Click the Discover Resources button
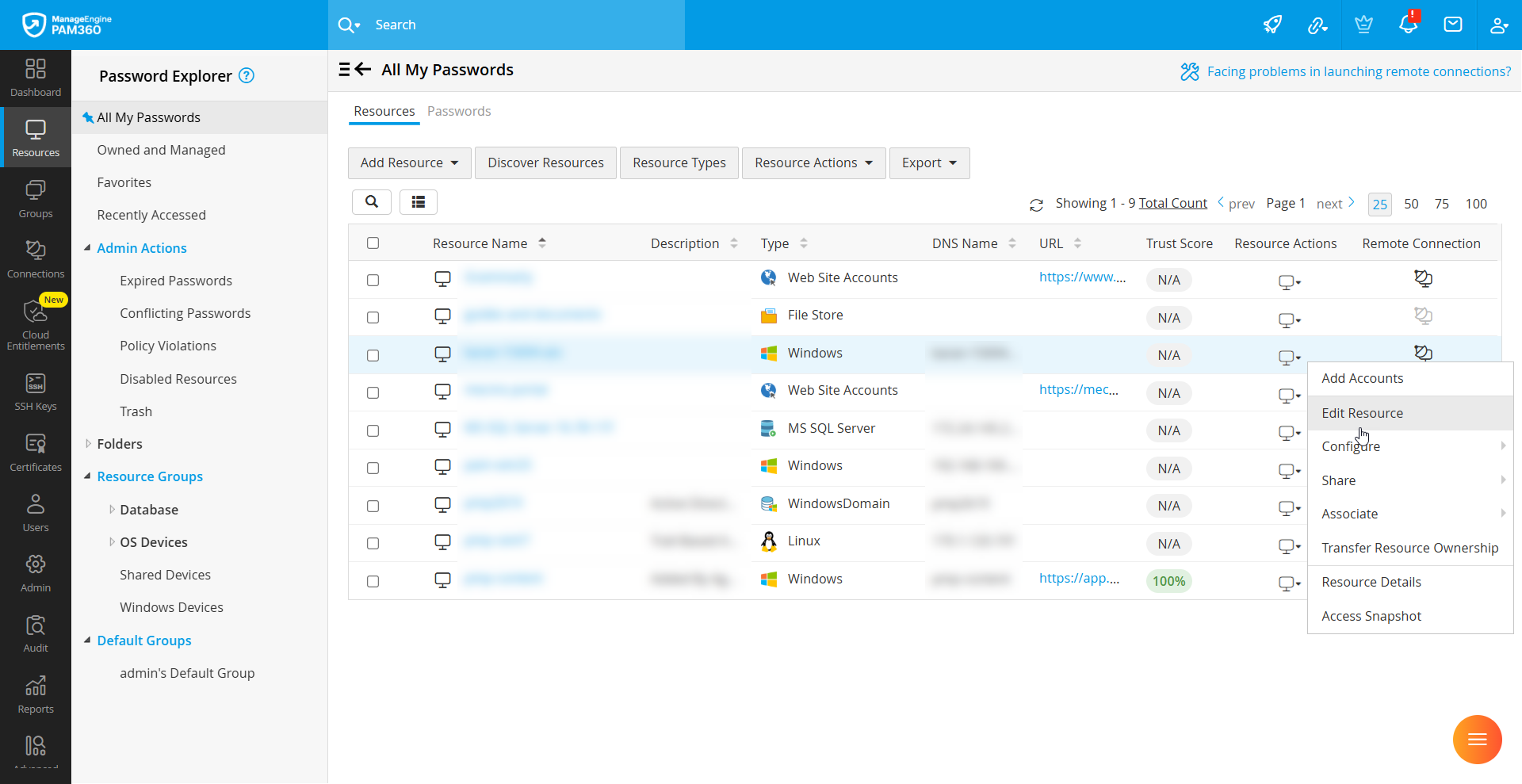Screen dimensions: 1522x784 (x=545, y=163)
